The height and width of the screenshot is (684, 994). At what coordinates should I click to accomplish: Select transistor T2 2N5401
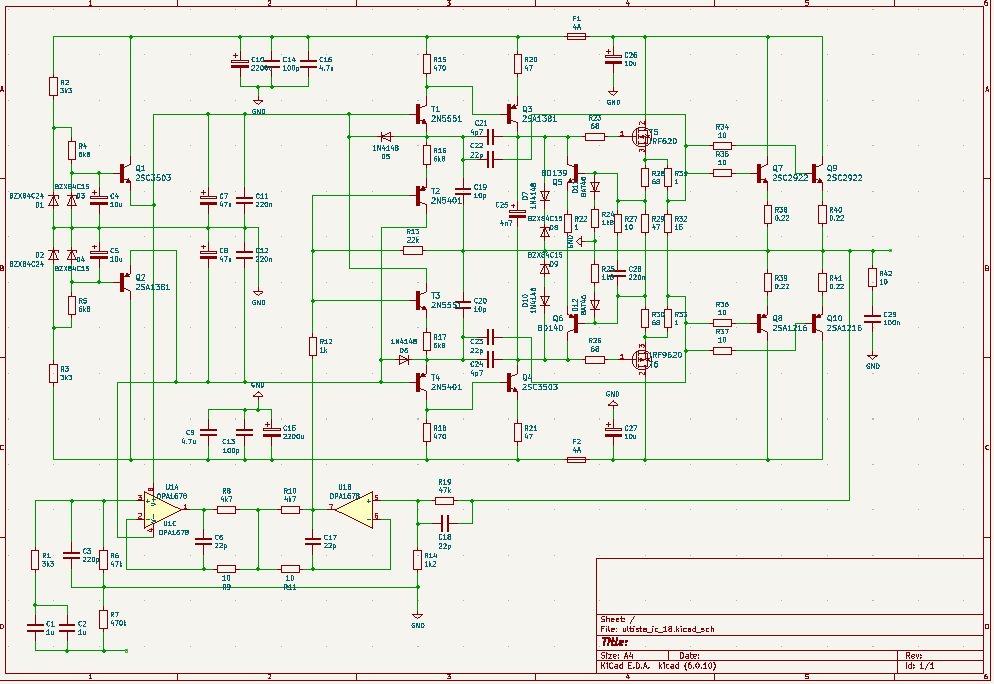click(422, 196)
